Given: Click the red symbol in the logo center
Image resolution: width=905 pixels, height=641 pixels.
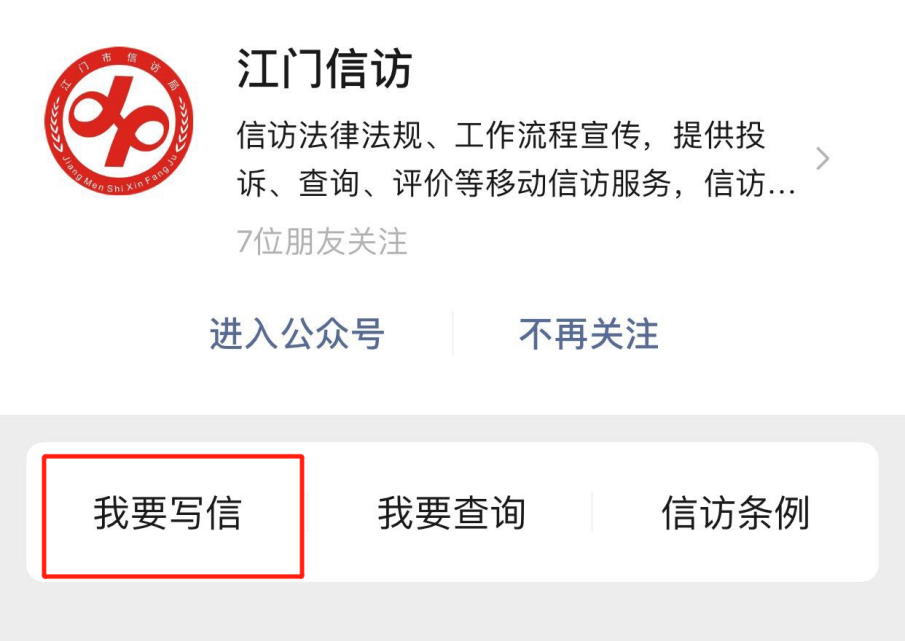Looking at the screenshot, I should [x=119, y=120].
